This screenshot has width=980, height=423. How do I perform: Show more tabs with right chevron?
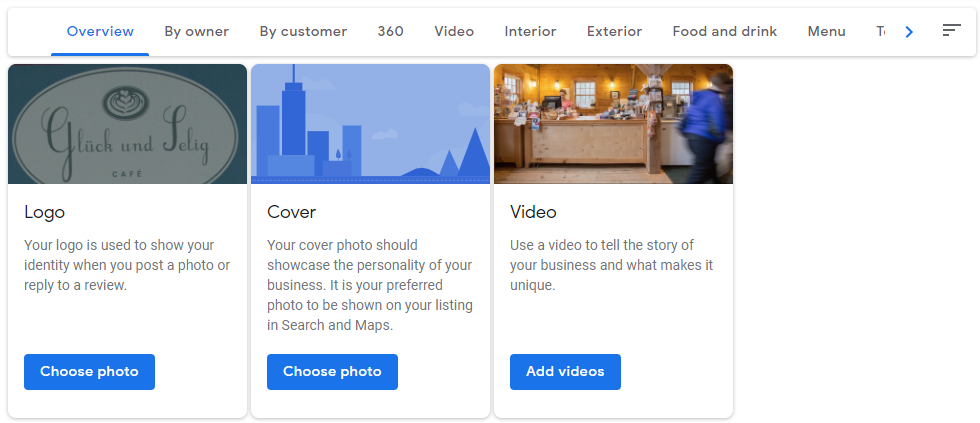909,31
